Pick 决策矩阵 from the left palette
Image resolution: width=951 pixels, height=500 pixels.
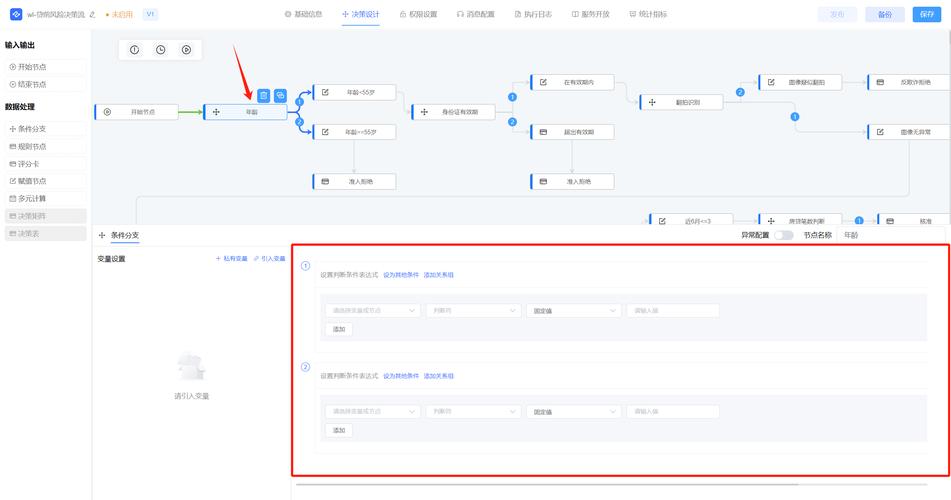point(45,216)
